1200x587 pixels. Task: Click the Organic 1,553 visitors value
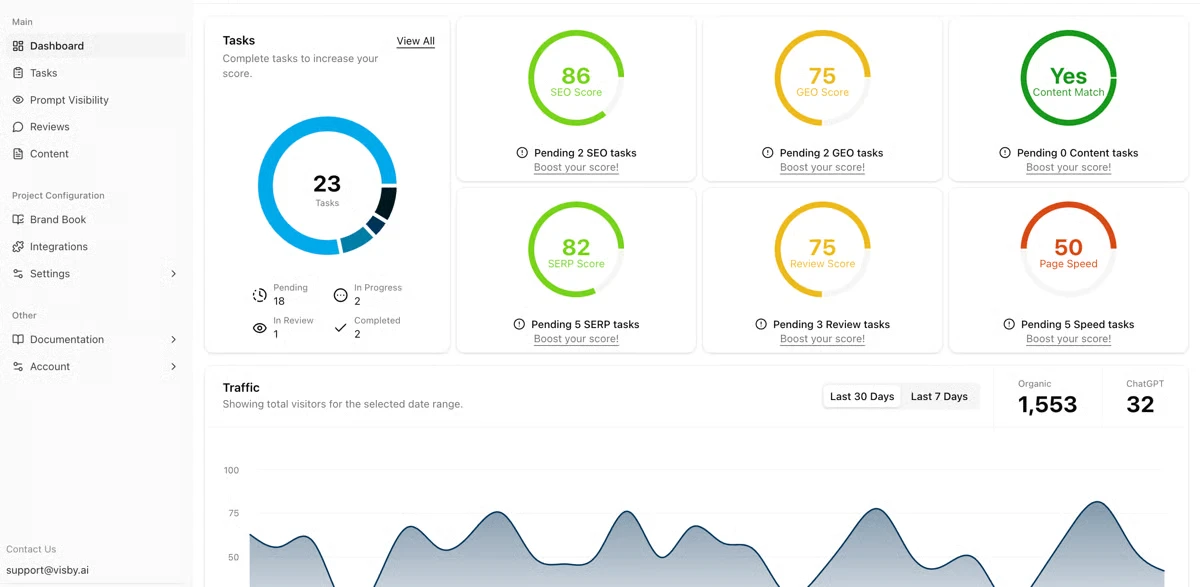pos(1047,405)
